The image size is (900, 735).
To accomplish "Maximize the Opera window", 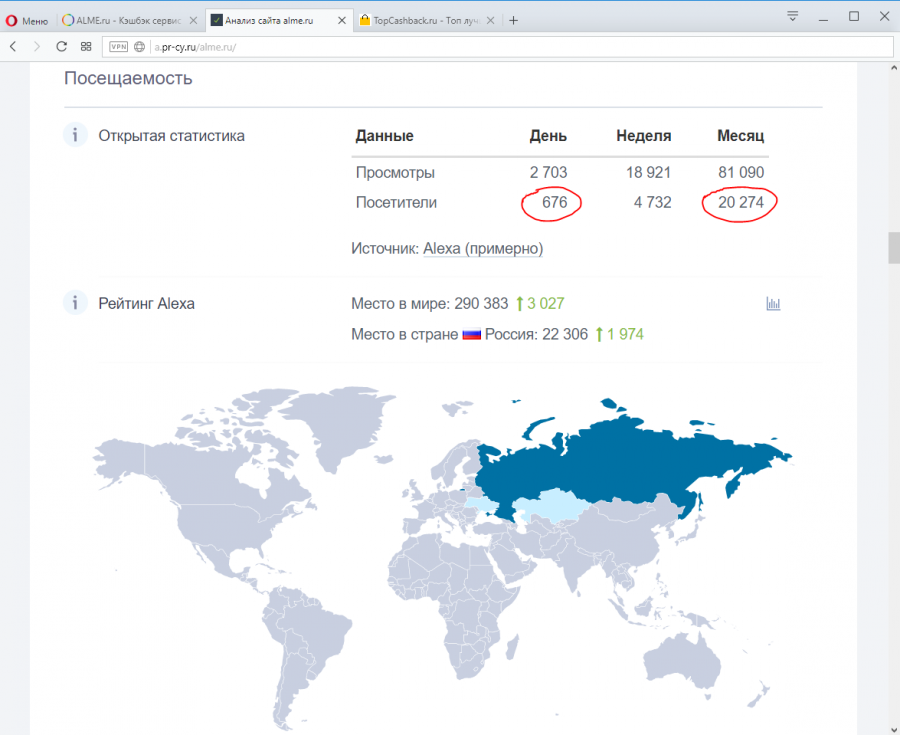I will (x=854, y=17).
